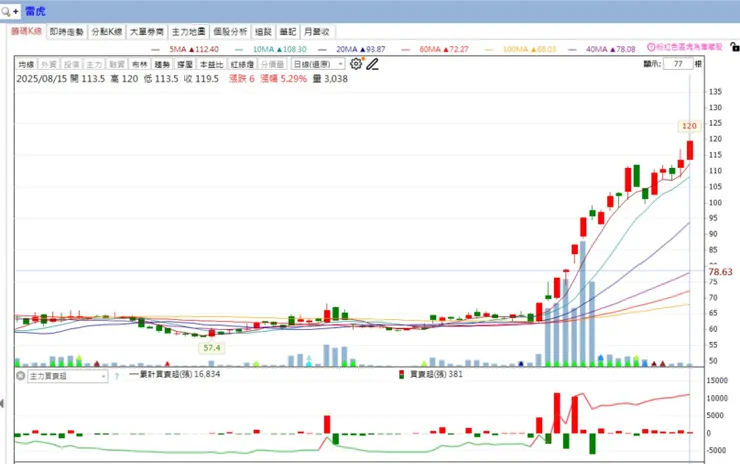Image resolution: width=740 pixels, height=464 pixels.
Task: Toggle the 分價量 overlay button
Action: pyautogui.click(x=272, y=64)
